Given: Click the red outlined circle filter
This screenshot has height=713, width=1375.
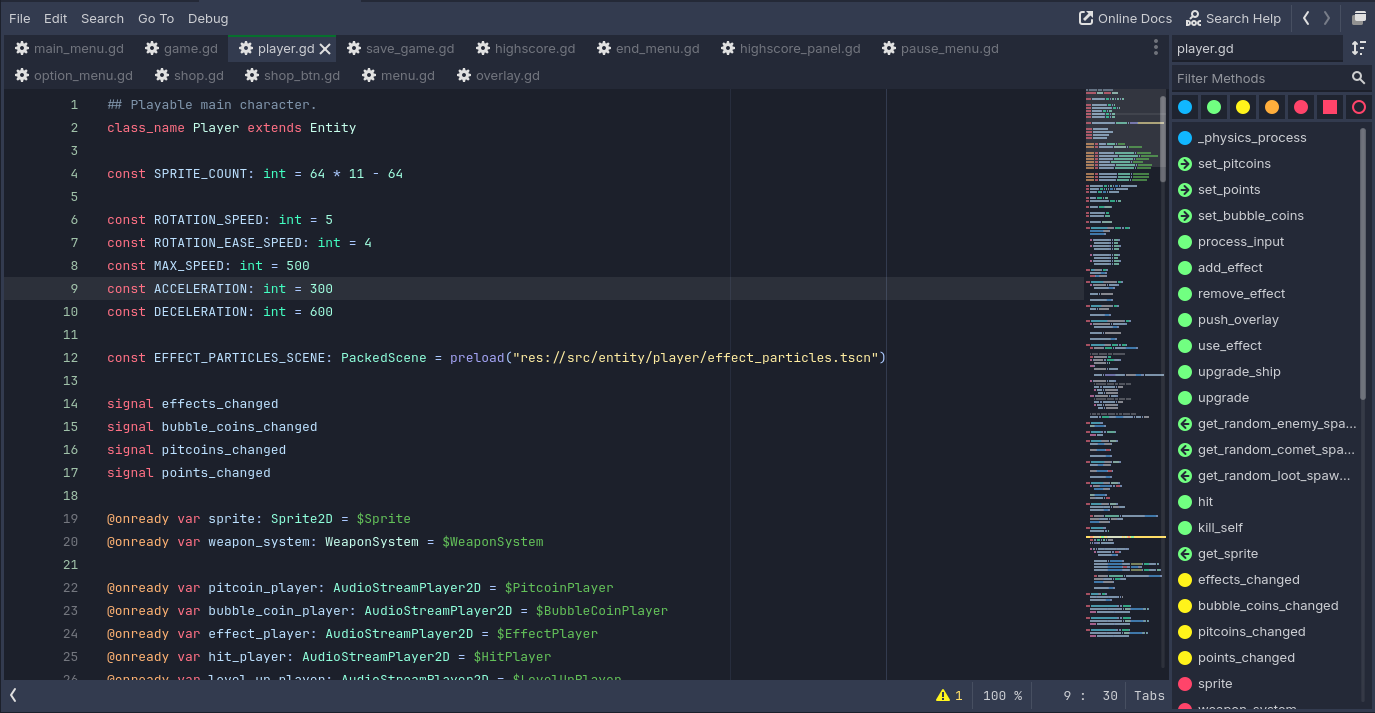Looking at the screenshot, I should [x=1358, y=107].
